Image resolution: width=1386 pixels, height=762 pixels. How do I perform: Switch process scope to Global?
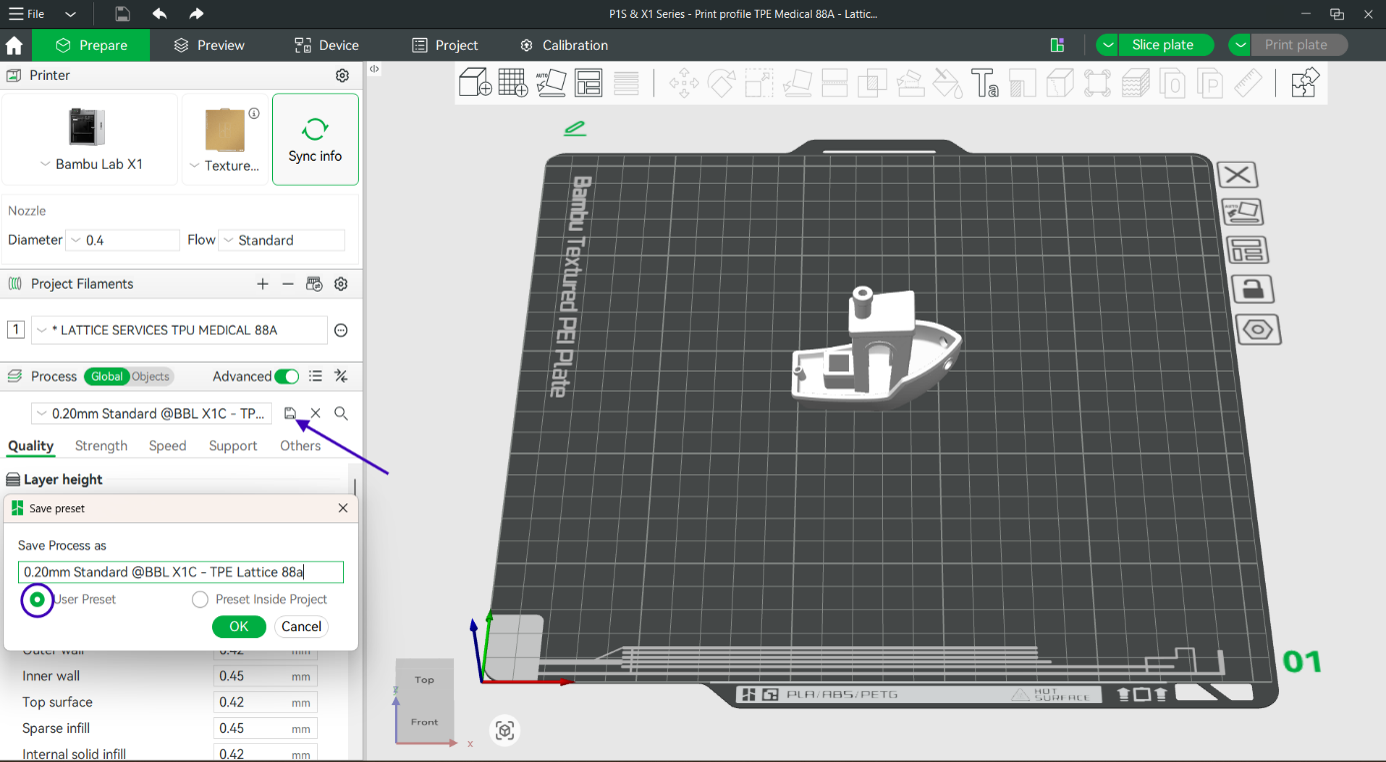[x=106, y=376]
